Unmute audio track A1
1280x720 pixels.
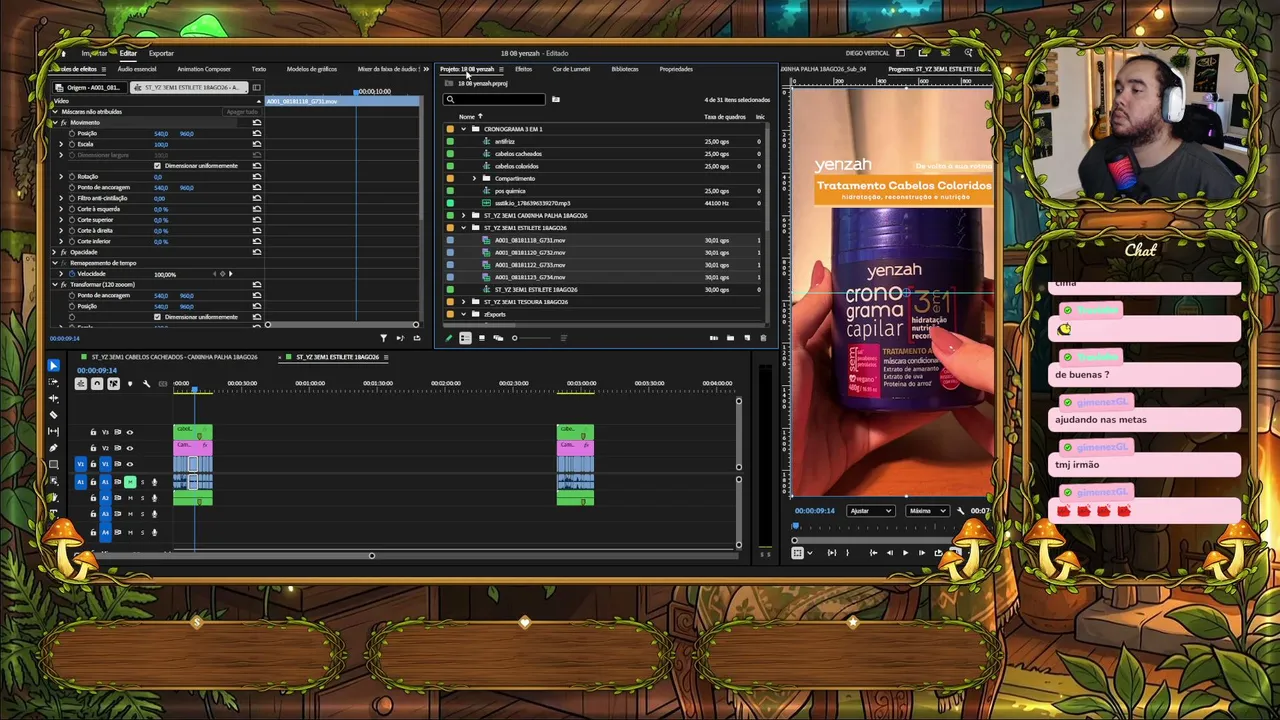(130, 482)
